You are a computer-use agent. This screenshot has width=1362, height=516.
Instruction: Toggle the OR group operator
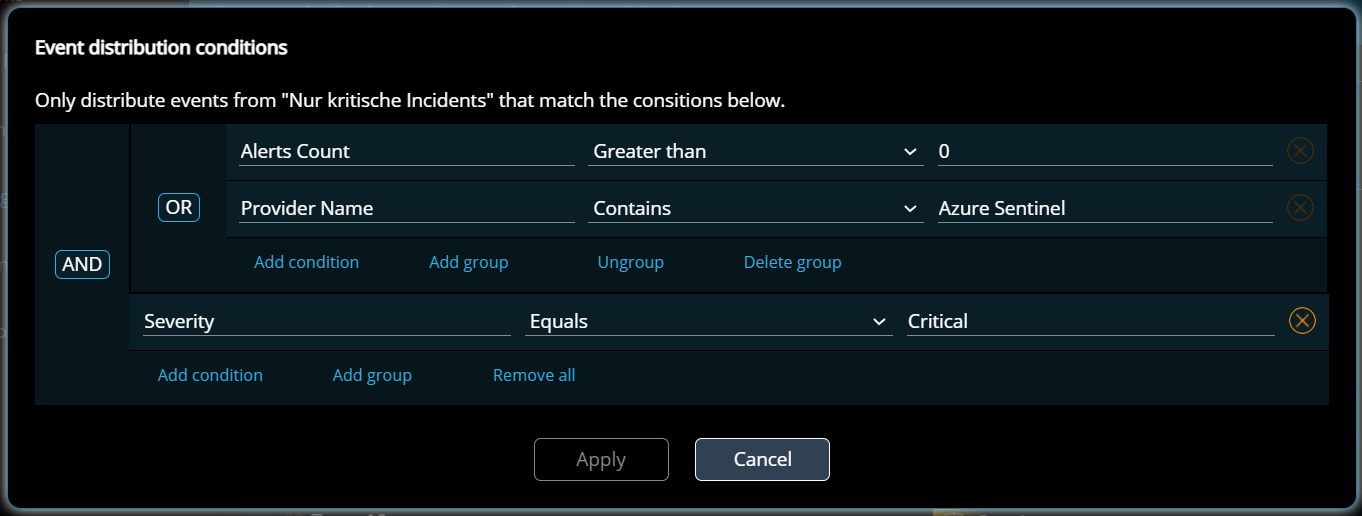179,208
